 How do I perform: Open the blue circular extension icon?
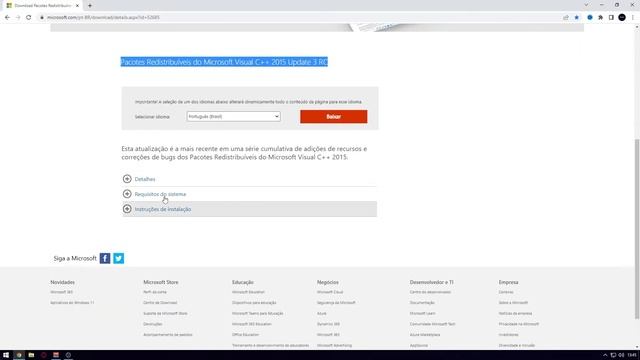click(590, 18)
